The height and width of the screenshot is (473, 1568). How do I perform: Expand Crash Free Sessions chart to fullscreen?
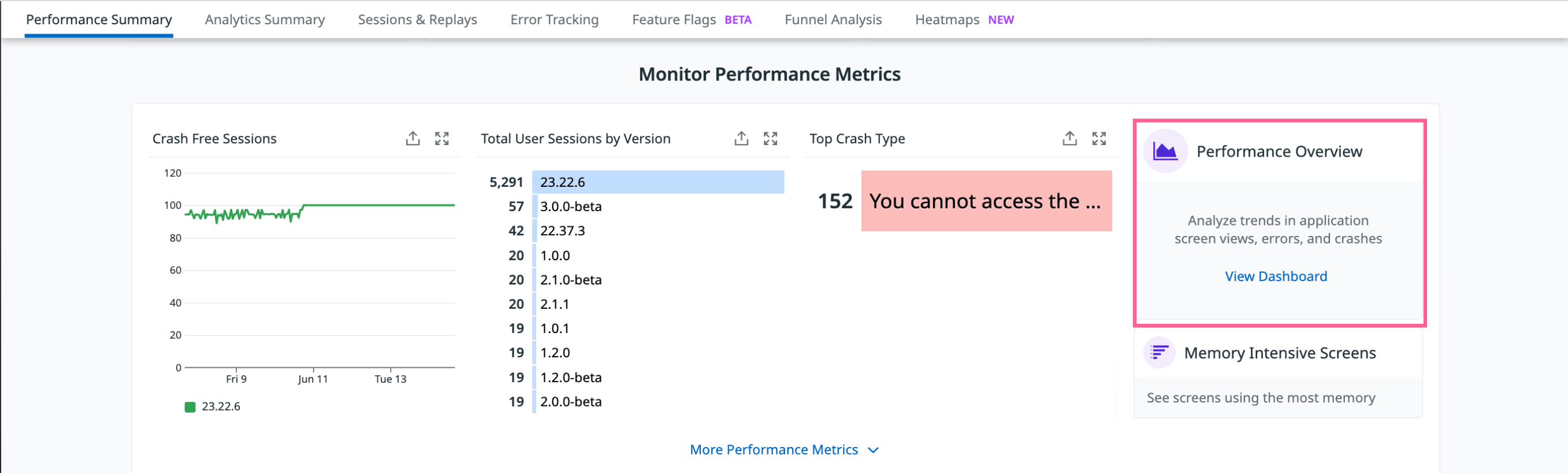pyautogui.click(x=442, y=138)
